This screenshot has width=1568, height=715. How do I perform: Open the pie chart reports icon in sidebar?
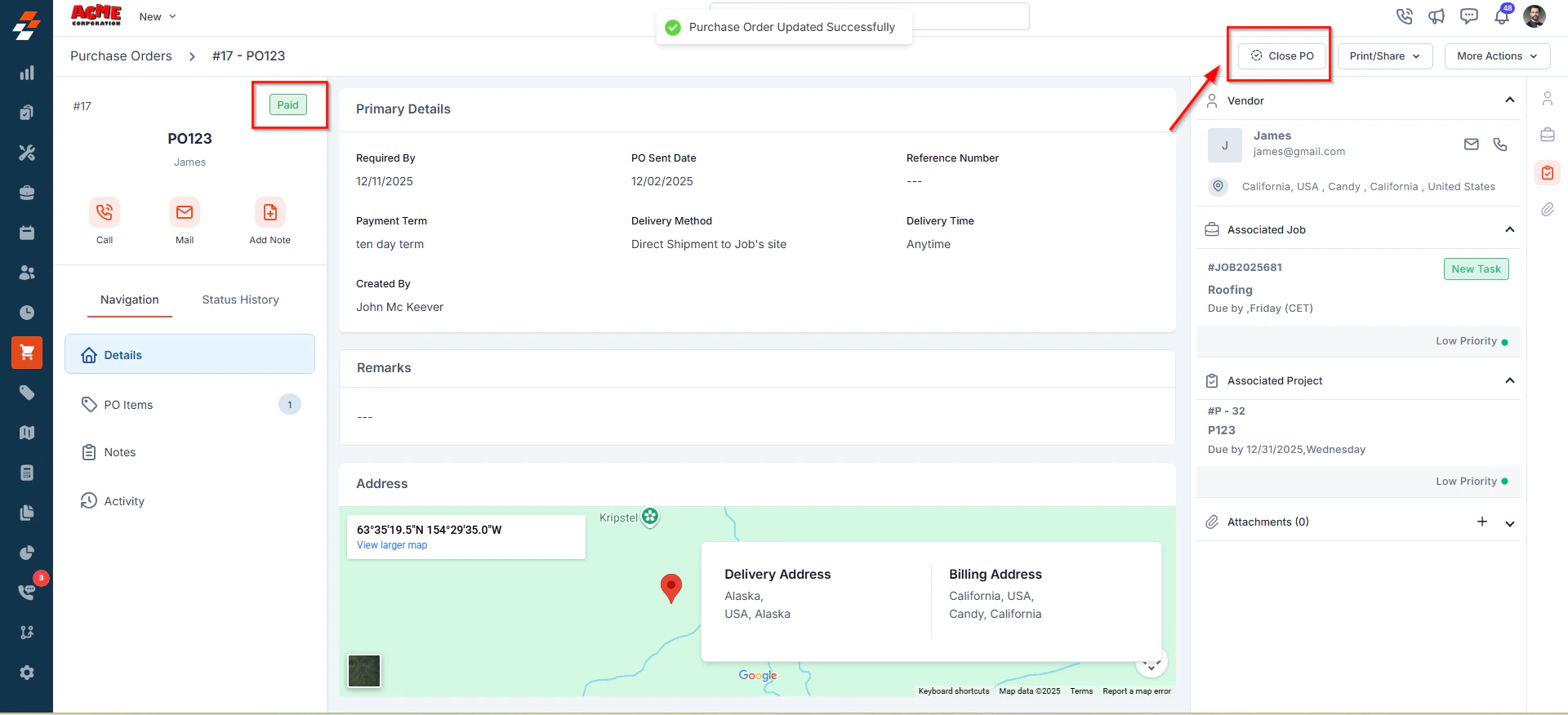[27, 553]
